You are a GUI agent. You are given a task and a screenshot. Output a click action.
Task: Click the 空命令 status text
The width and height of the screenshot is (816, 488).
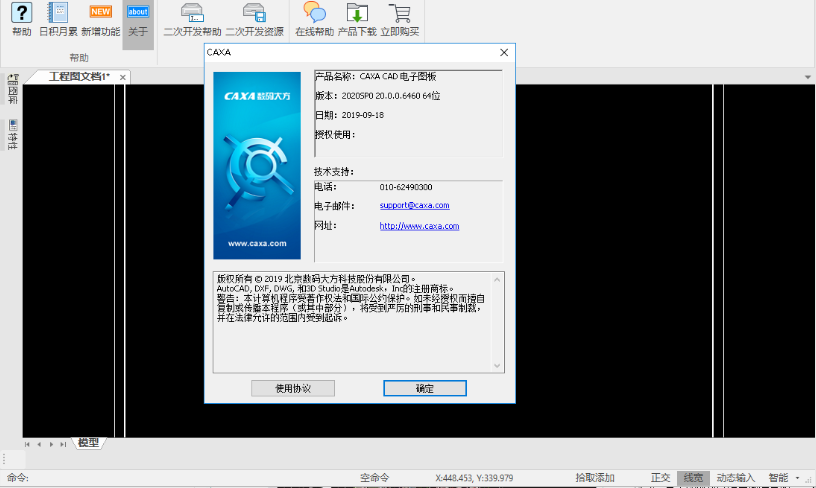[x=375, y=478]
